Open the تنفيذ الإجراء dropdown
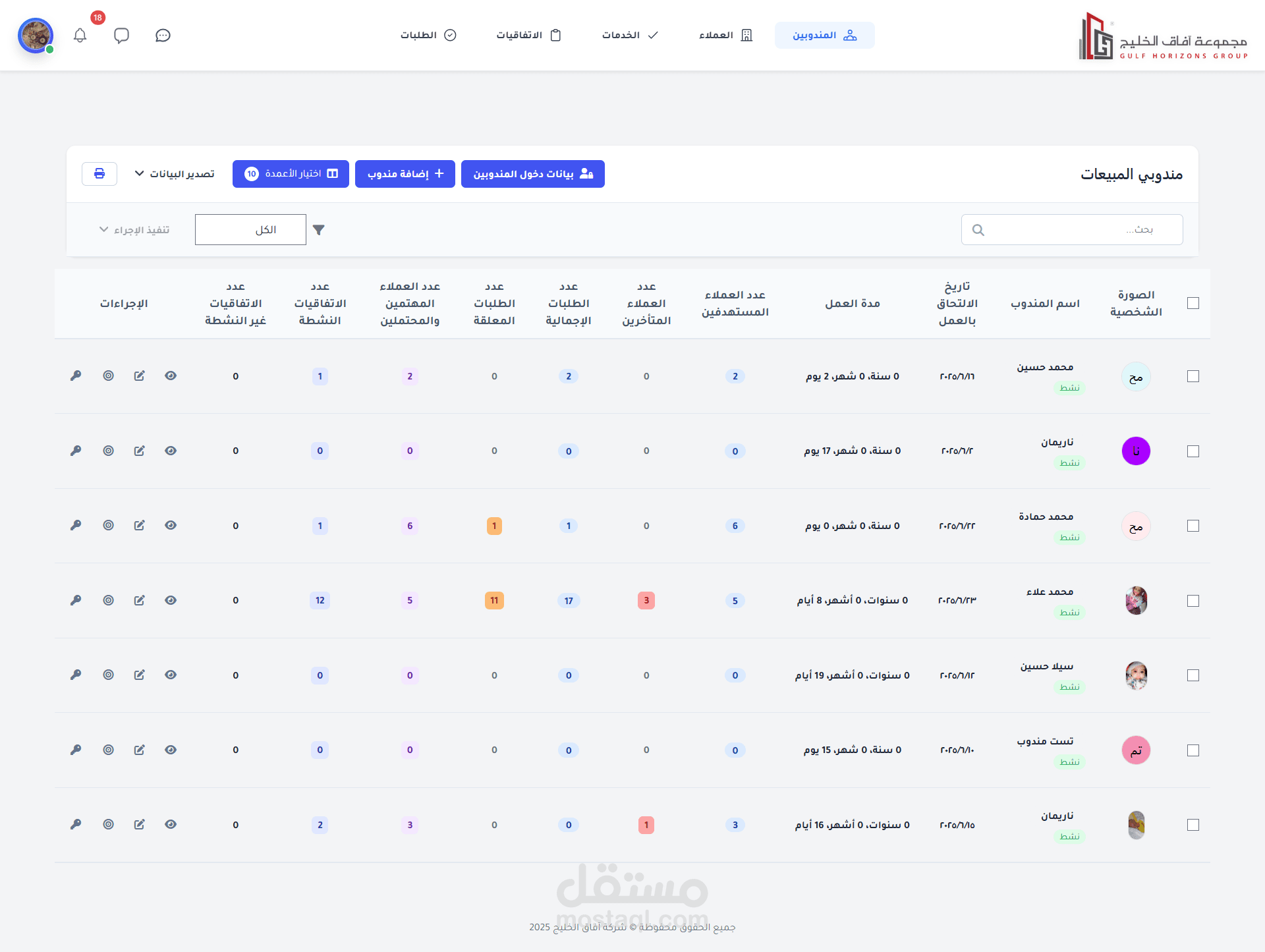 click(134, 230)
